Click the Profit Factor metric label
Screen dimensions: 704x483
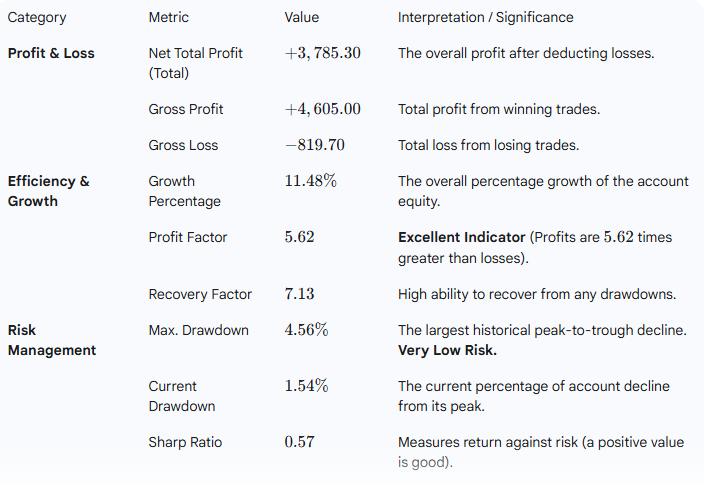tap(188, 237)
